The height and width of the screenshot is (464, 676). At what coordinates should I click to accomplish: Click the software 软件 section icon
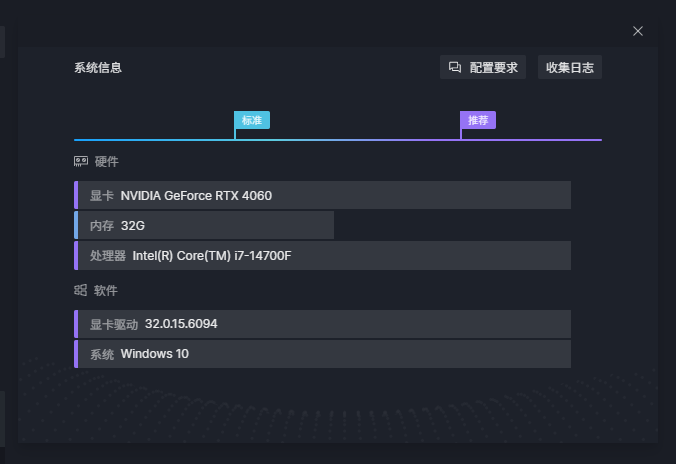click(81, 290)
